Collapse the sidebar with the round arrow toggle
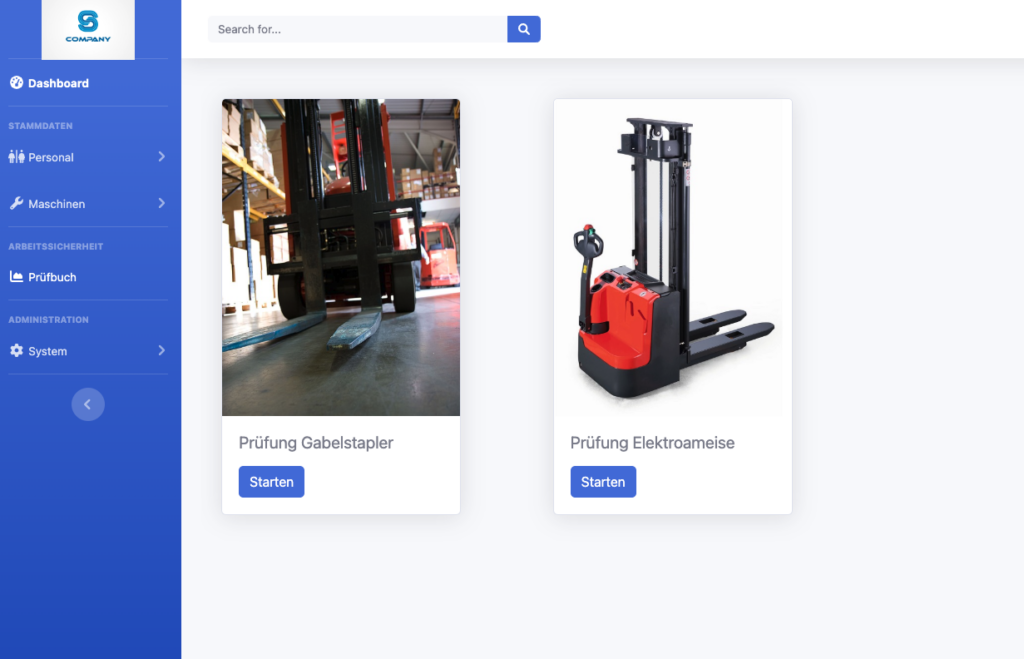This screenshot has width=1024, height=659. click(x=88, y=404)
